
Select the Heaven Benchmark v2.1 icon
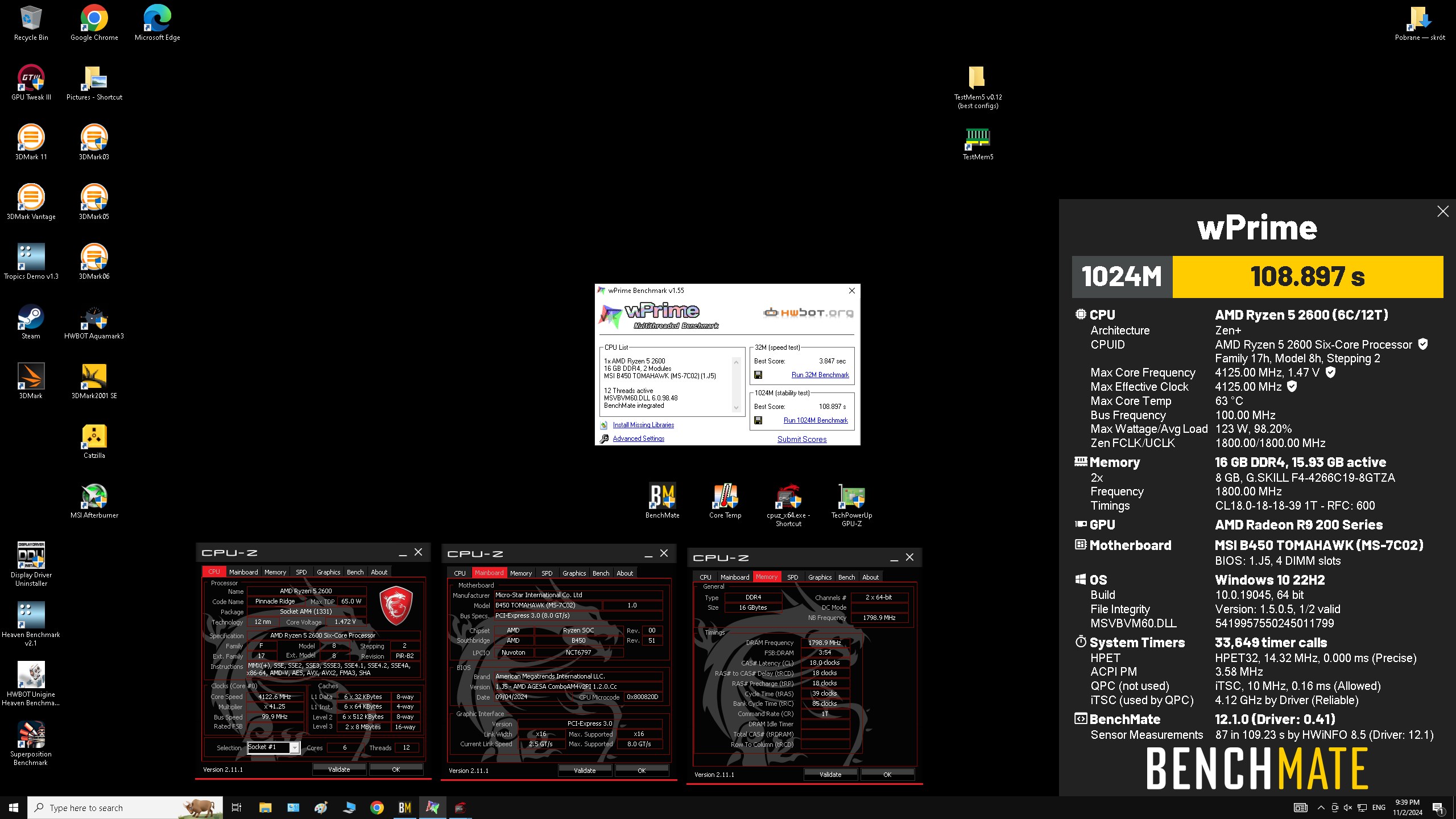coord(31,624)
